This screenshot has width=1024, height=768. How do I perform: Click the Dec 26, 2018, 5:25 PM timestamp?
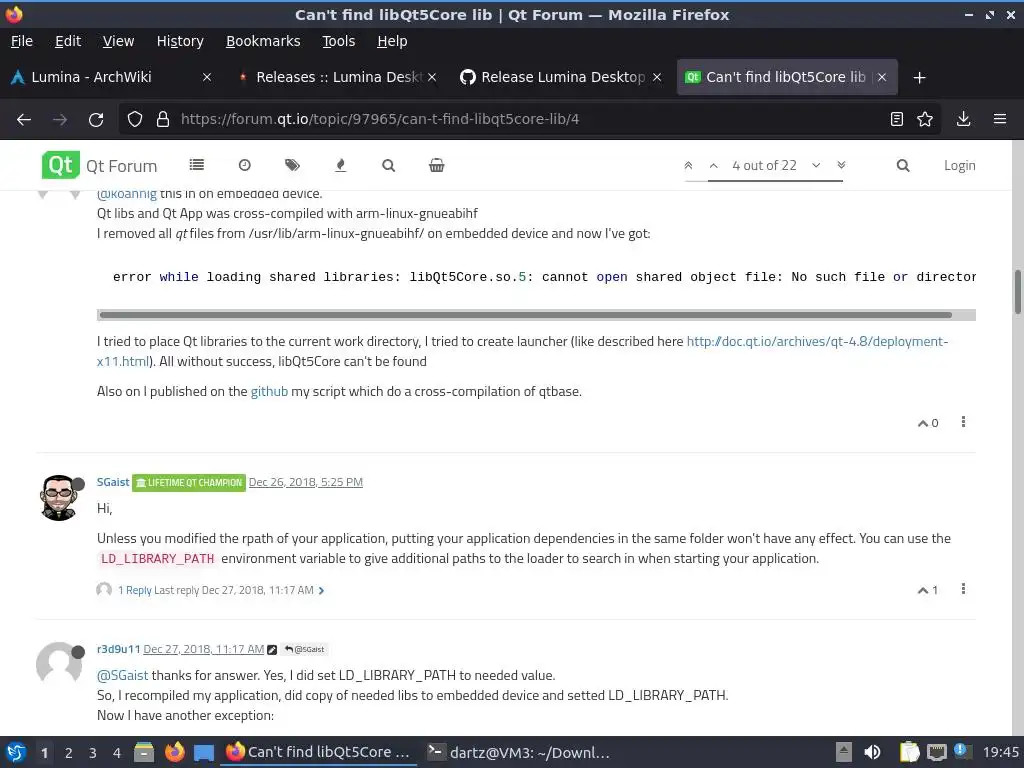pos(306,482)
